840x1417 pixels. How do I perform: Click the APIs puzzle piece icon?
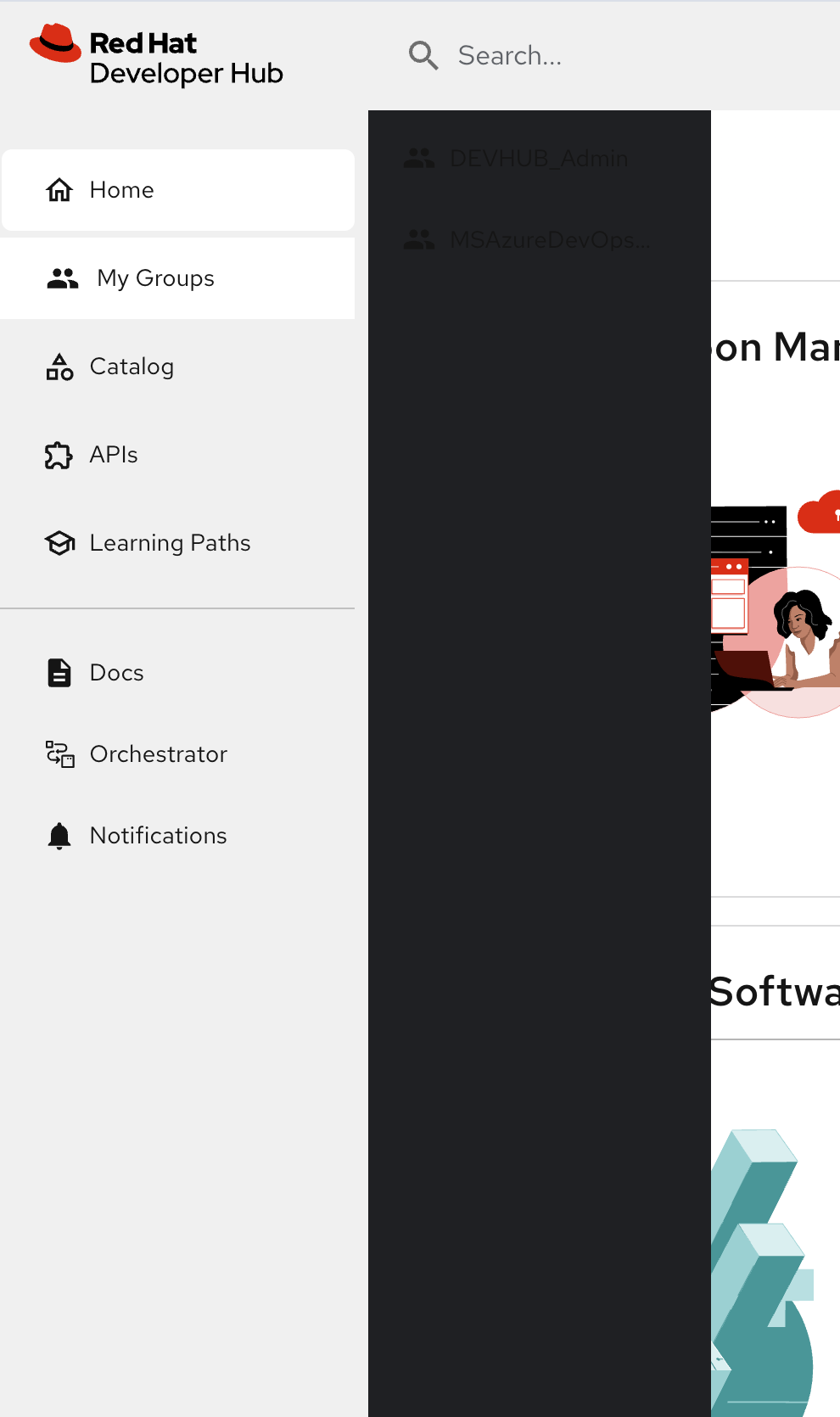pyautogui.click(x=59, y=455)
